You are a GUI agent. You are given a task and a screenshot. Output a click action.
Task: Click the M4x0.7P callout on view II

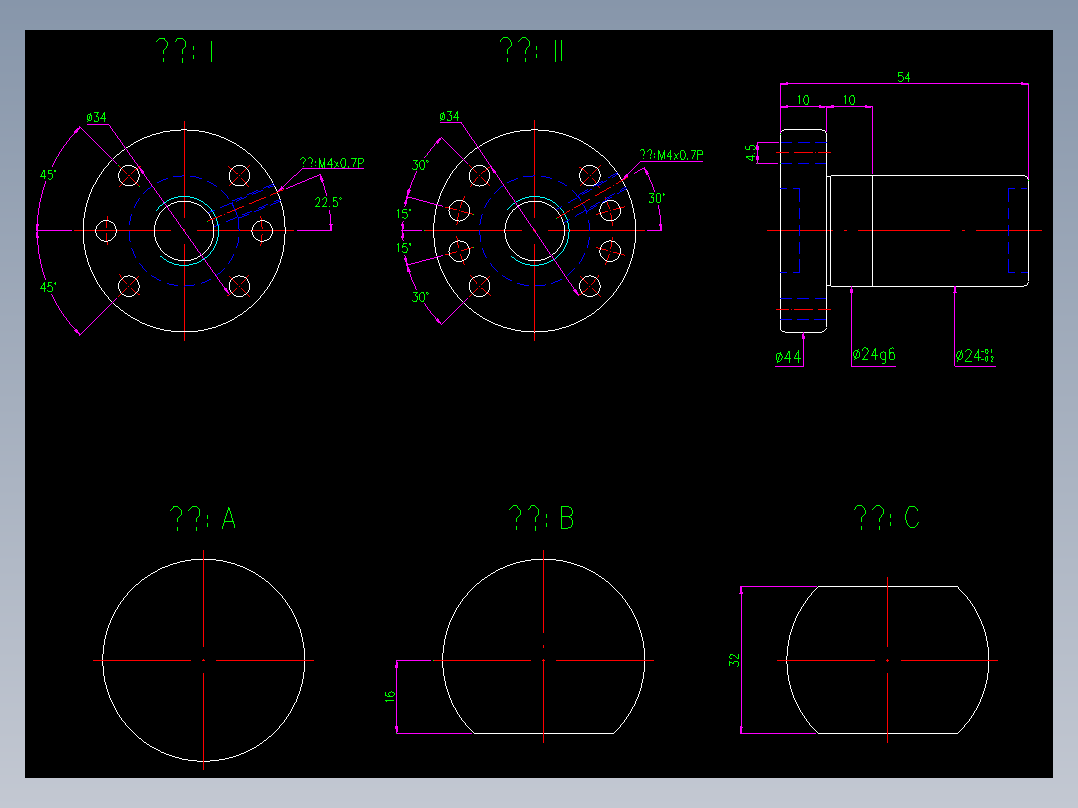(672, 153)
